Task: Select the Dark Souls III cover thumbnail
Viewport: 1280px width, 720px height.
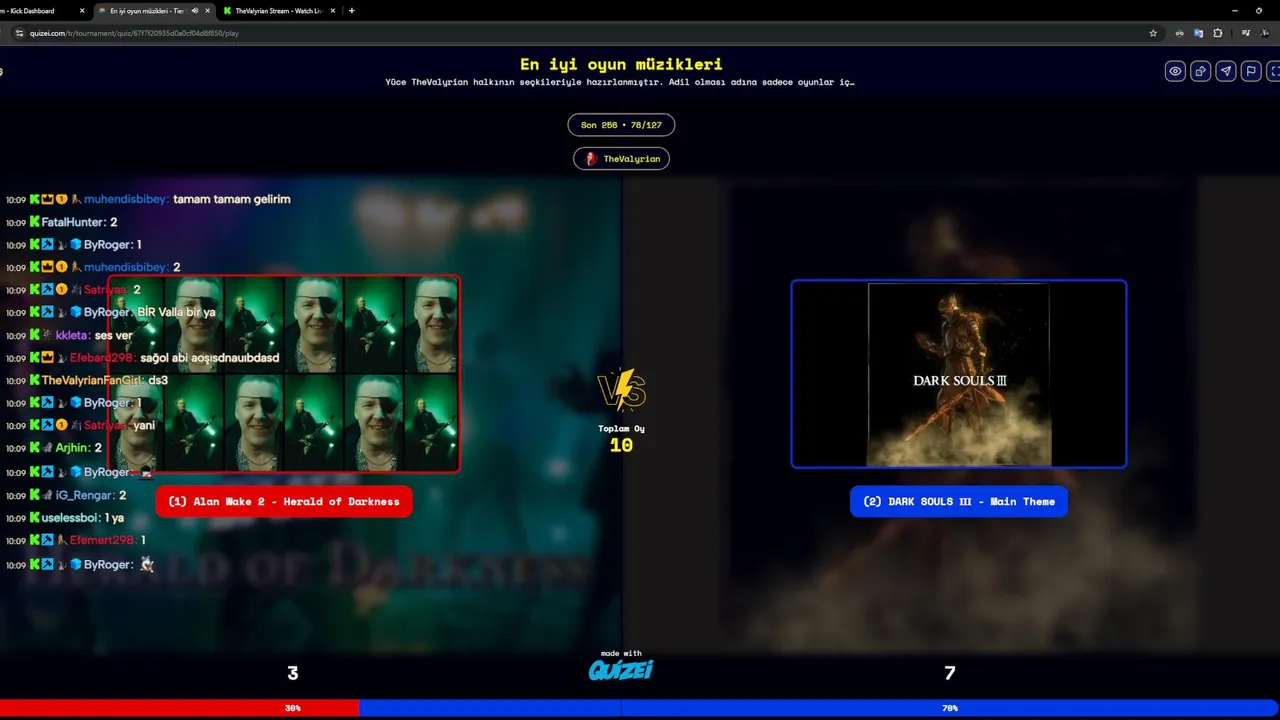Action: click(959, 374)
